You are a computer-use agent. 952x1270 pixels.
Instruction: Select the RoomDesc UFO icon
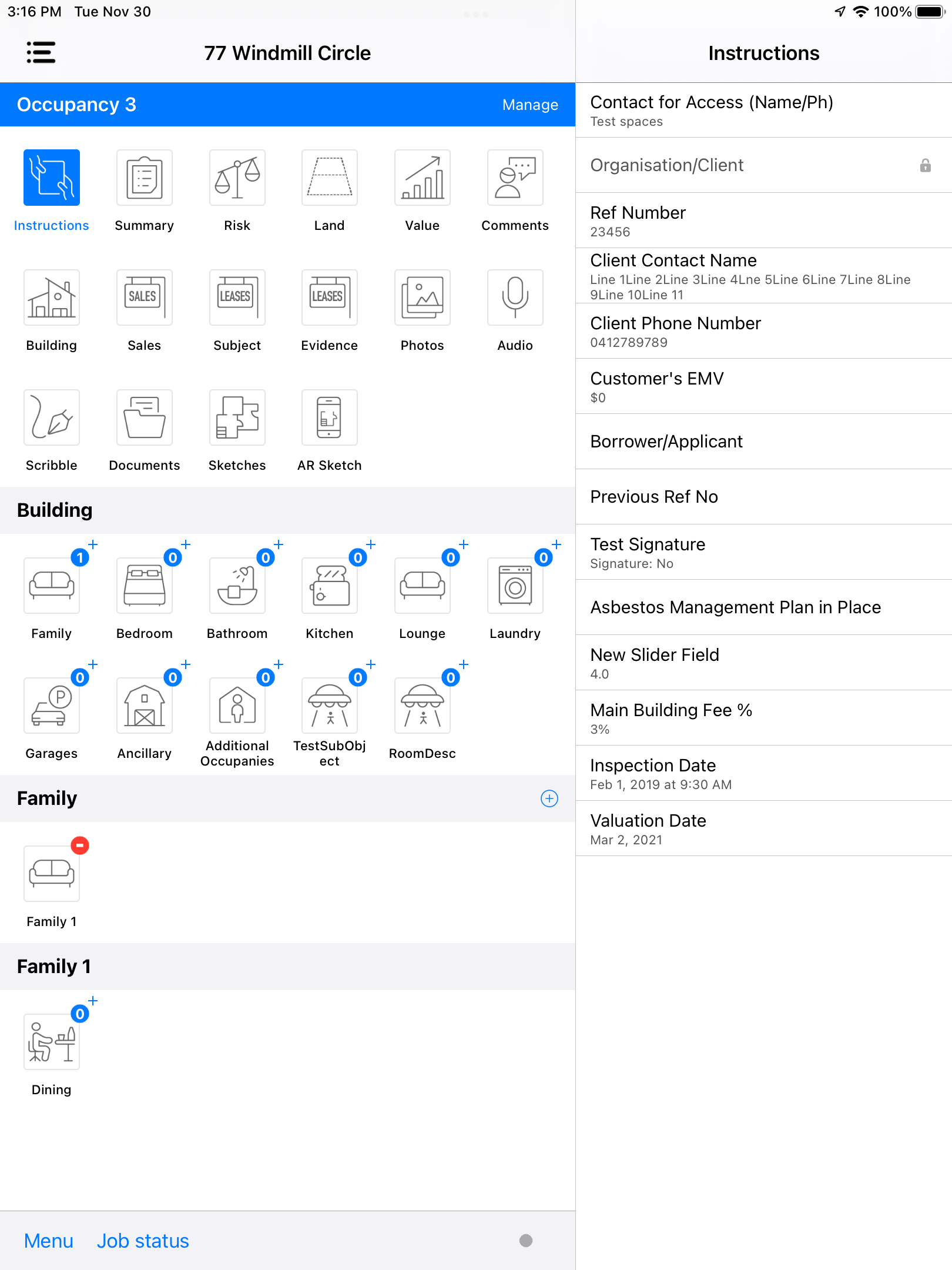pyautogui.click(x=423, y=706)
